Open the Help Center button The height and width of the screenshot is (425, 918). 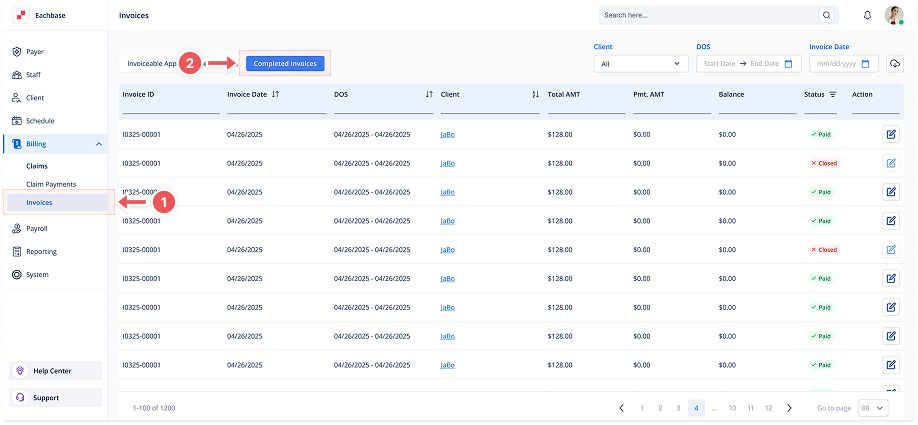tap(55, 371)
